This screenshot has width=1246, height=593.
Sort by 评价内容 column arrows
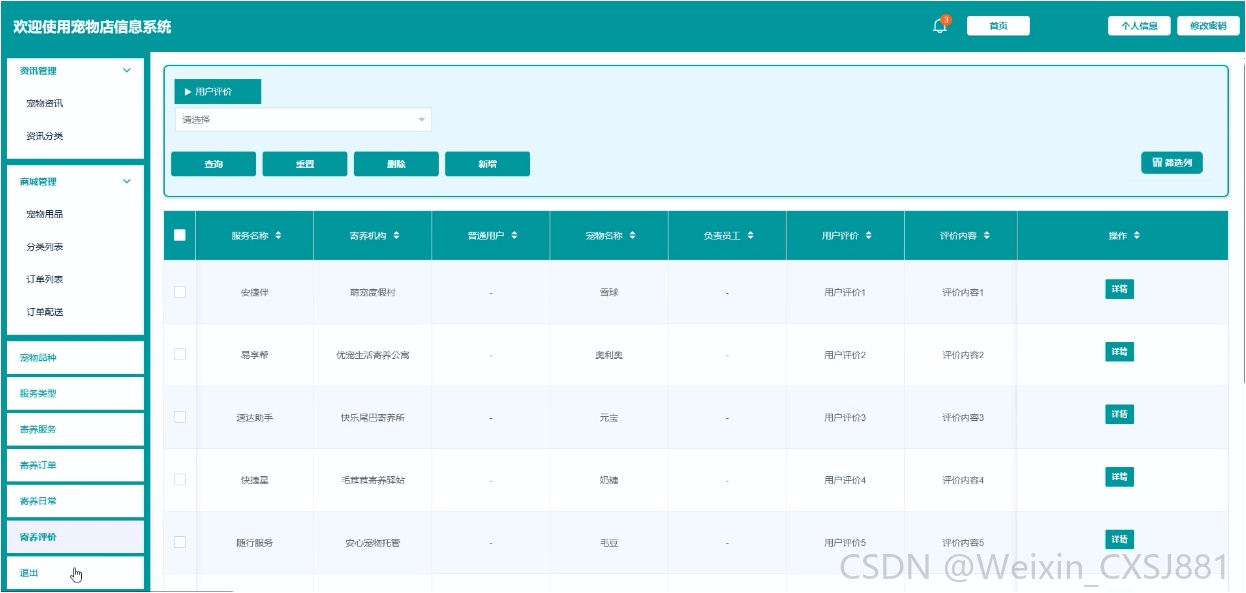986,236
